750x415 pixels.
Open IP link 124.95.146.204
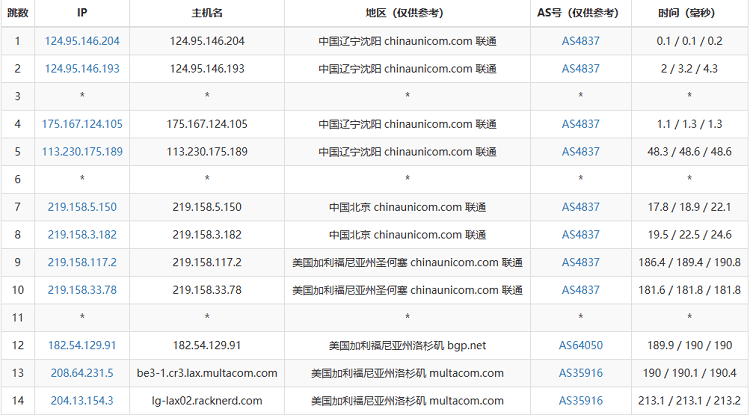(x=82, y=41)
